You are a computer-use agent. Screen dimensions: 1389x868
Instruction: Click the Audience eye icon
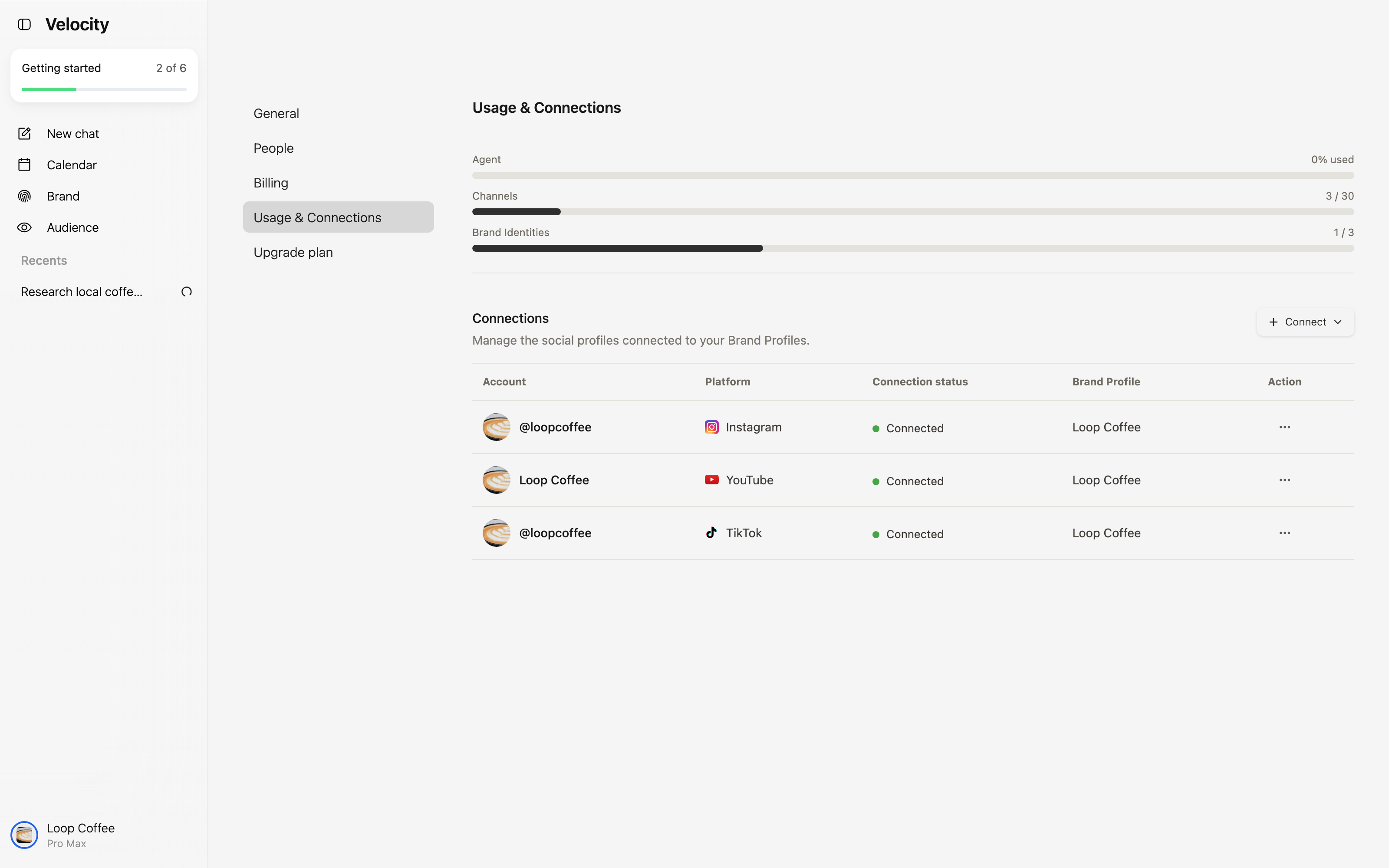click(24, 227)
